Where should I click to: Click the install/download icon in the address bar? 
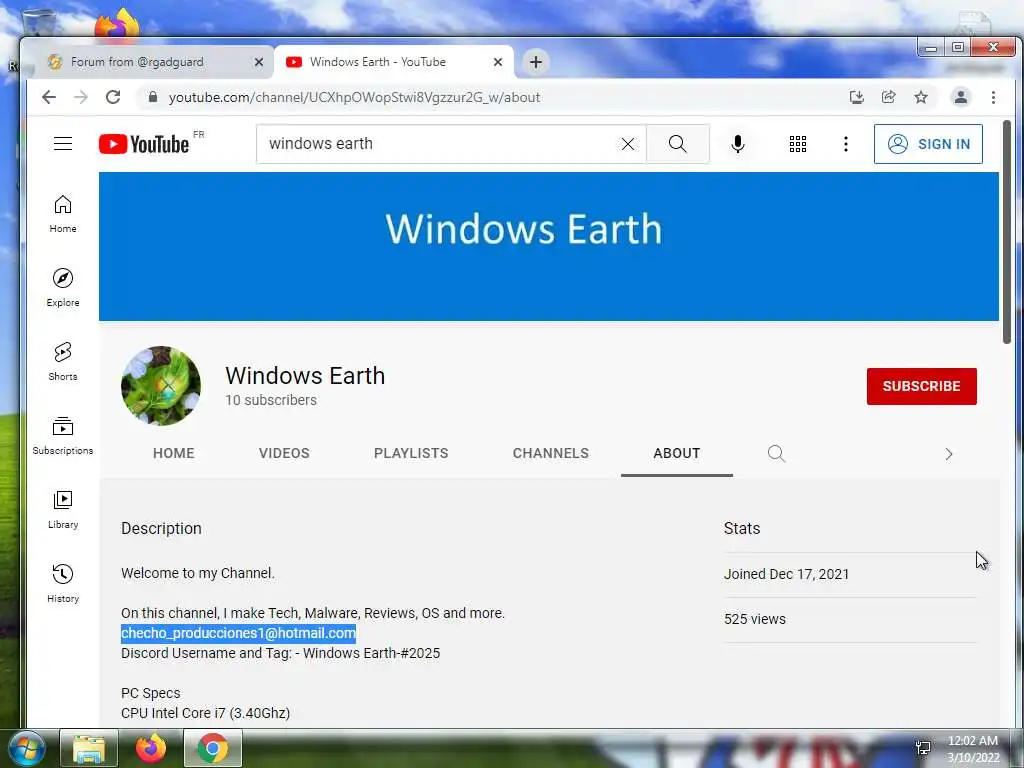coord(857,97)
